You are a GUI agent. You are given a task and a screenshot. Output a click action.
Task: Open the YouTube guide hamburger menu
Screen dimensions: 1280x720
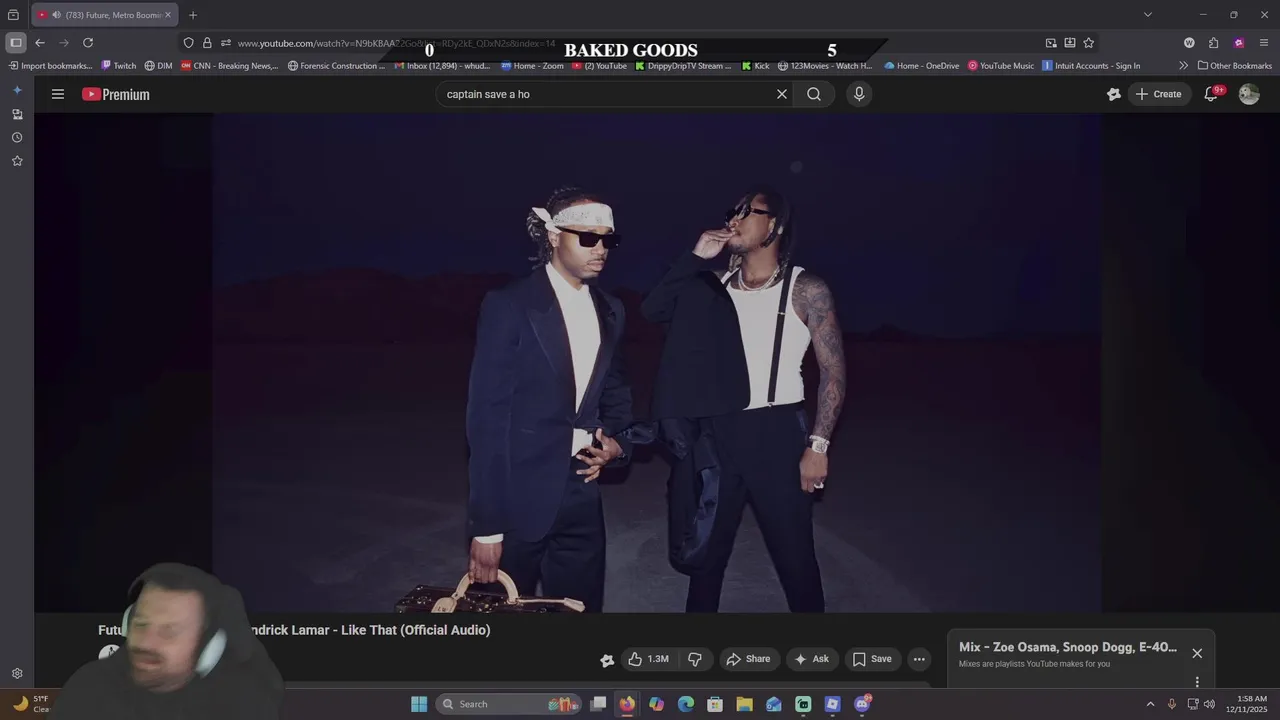point(58,94)
